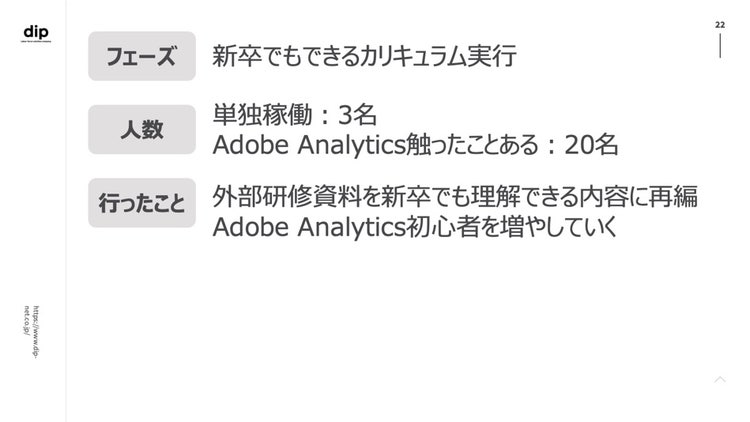The height and width of the screenshot is (422, 750).
Task: Click the tagline under the dip logo
Action: point(36,42)
